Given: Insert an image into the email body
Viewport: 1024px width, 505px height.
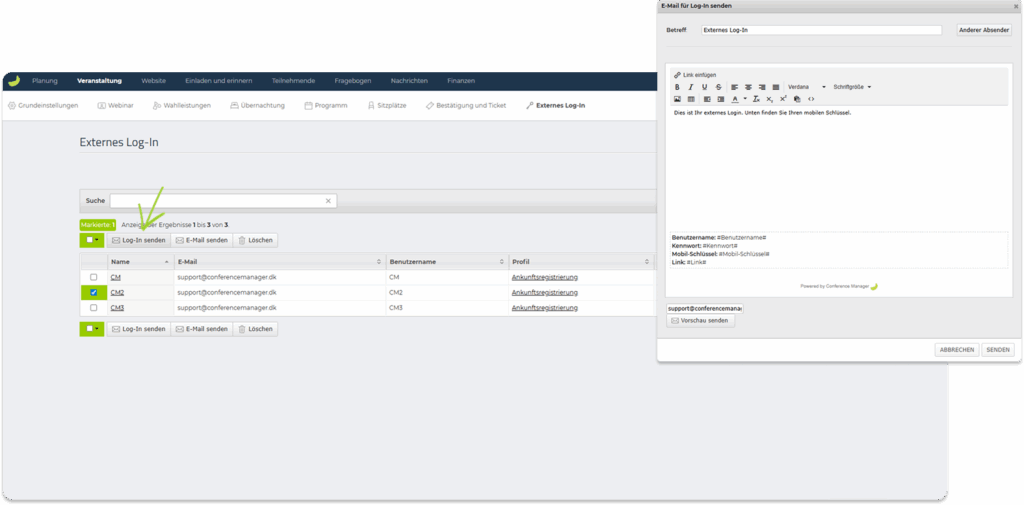Looking at the screenshot, I should (677, 99).
